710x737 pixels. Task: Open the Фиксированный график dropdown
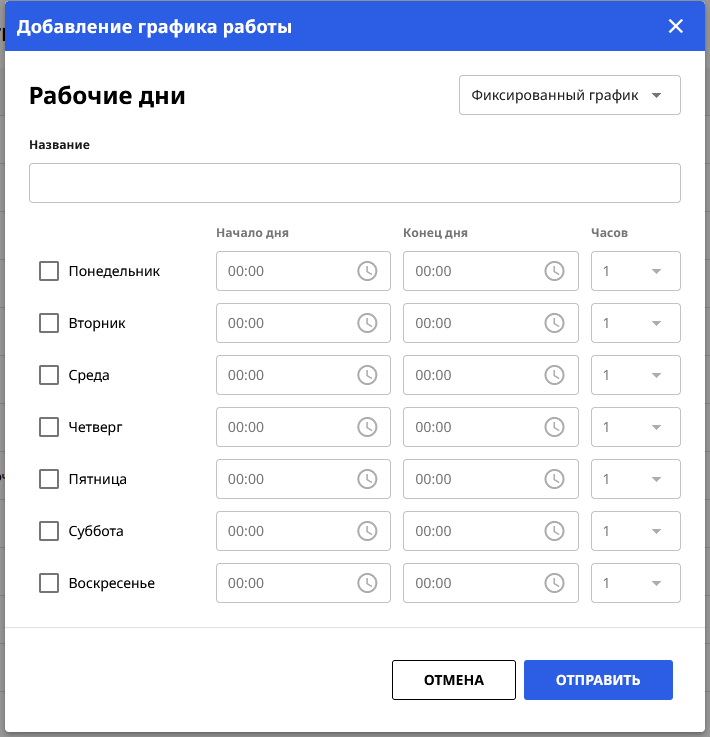tap(569, 96)
